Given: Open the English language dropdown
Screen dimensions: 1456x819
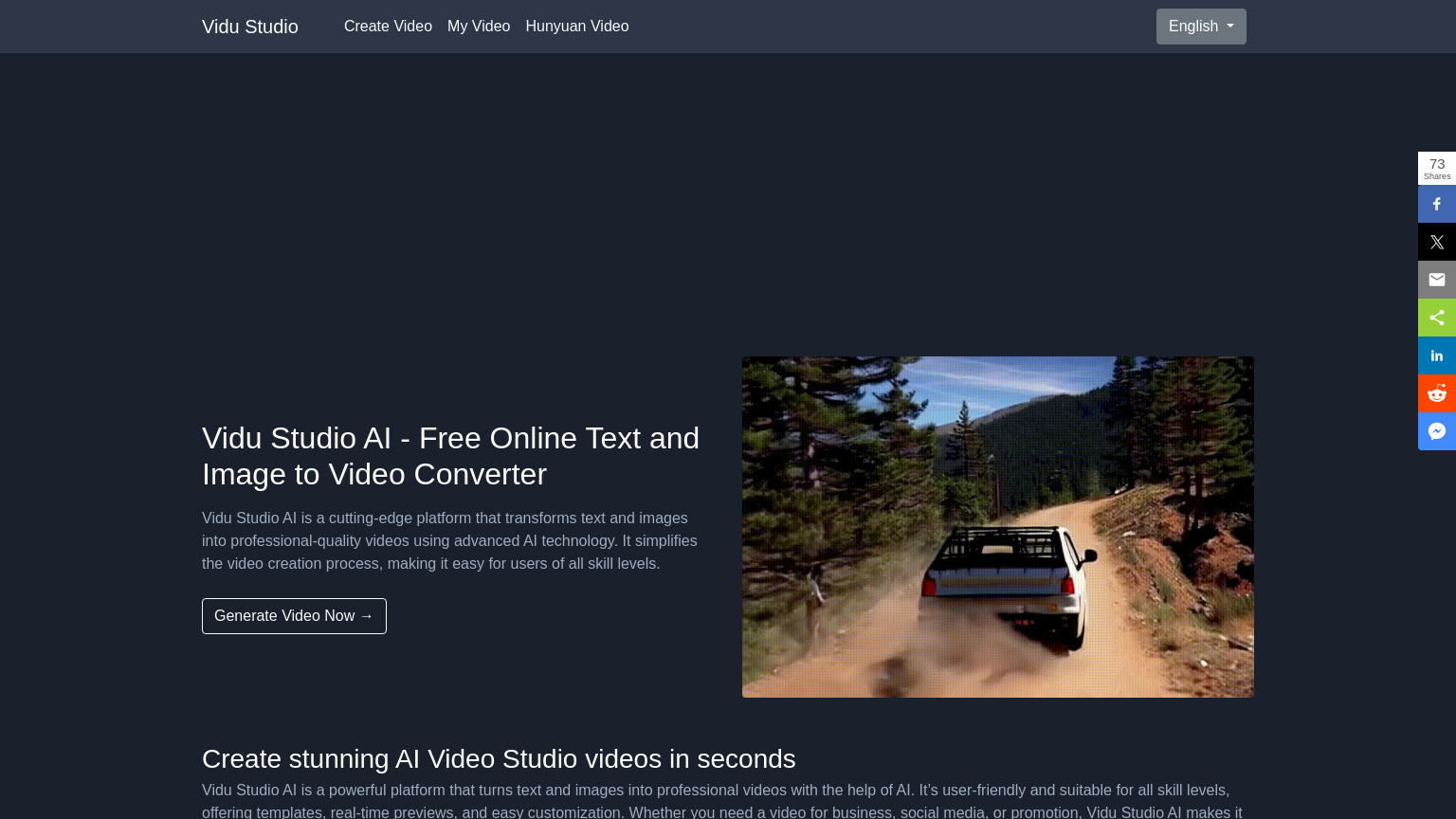Looking at the screenshot, I should [x=1200, y=27].
